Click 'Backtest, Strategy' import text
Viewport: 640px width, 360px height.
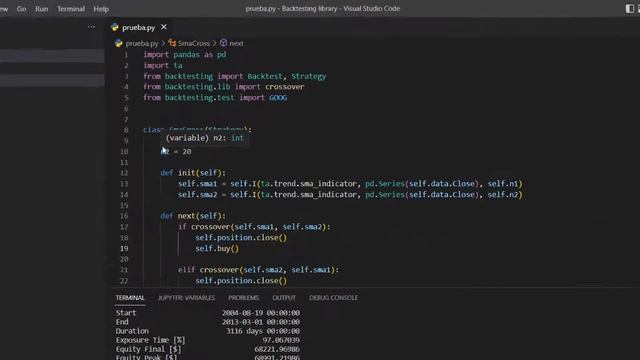(287, 76)
